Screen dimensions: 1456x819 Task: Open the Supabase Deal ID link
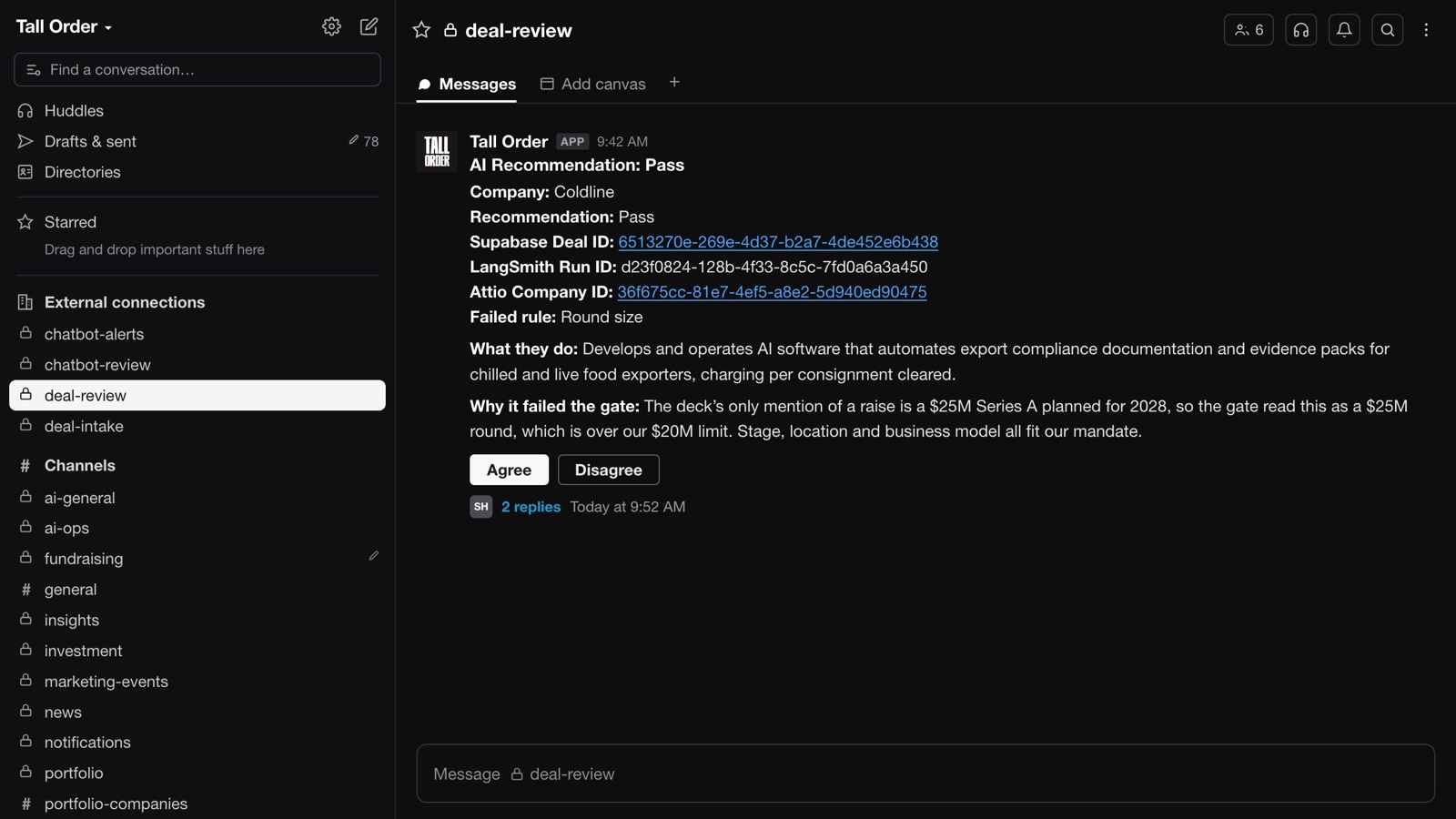pos(778,242)
